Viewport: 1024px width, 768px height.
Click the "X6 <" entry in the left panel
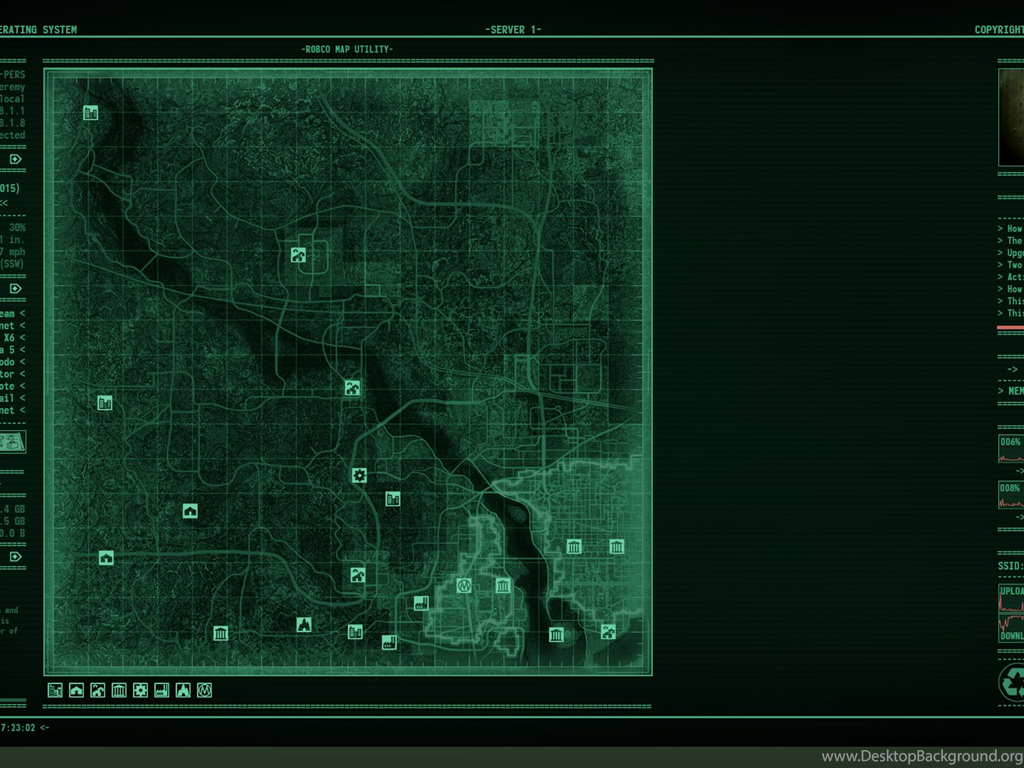click(x=13, y=338)
